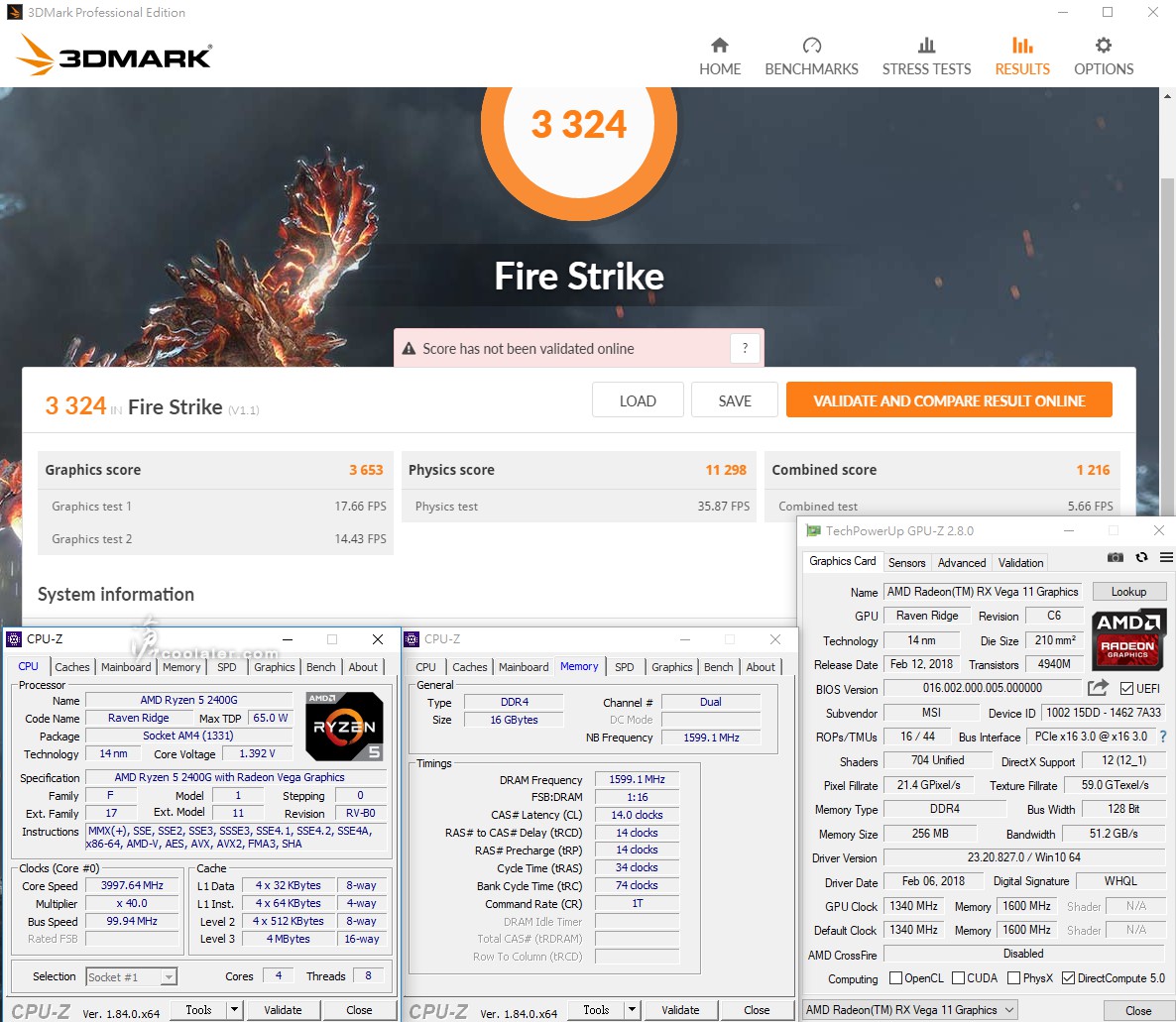This screenshot has width=1176, height=1022.
Task: Click the Lookup button in GPU-Z
Action: 1128,592
